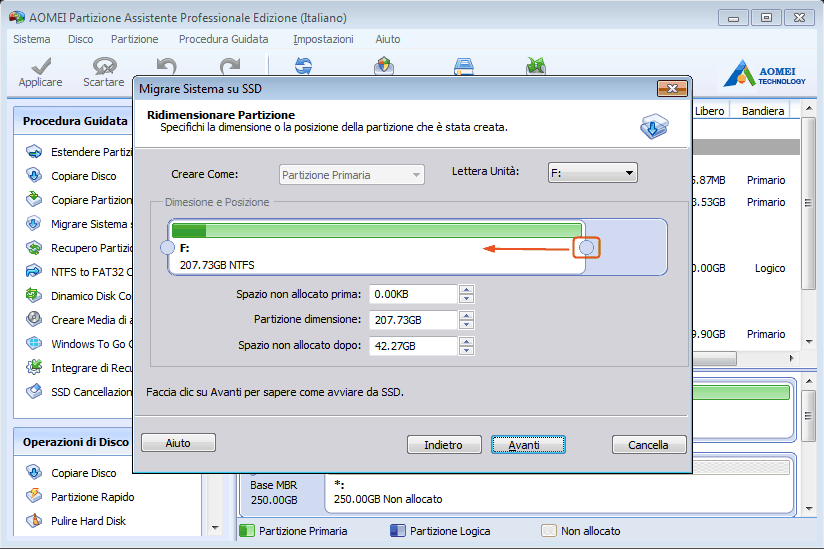The width and height of the screenshot is (824, 549).
Task: Open the Disco menu
Action: (x=80, y=39)
